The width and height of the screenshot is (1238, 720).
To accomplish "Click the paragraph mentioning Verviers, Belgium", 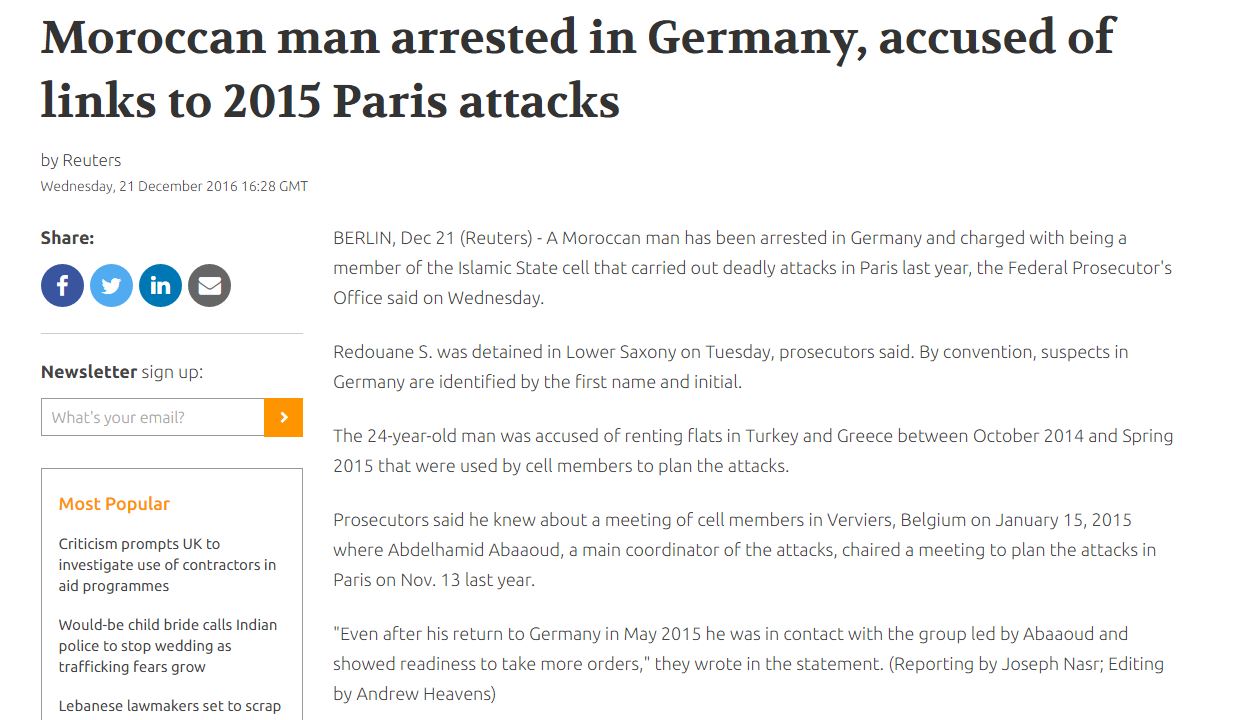I will (744, 549).
